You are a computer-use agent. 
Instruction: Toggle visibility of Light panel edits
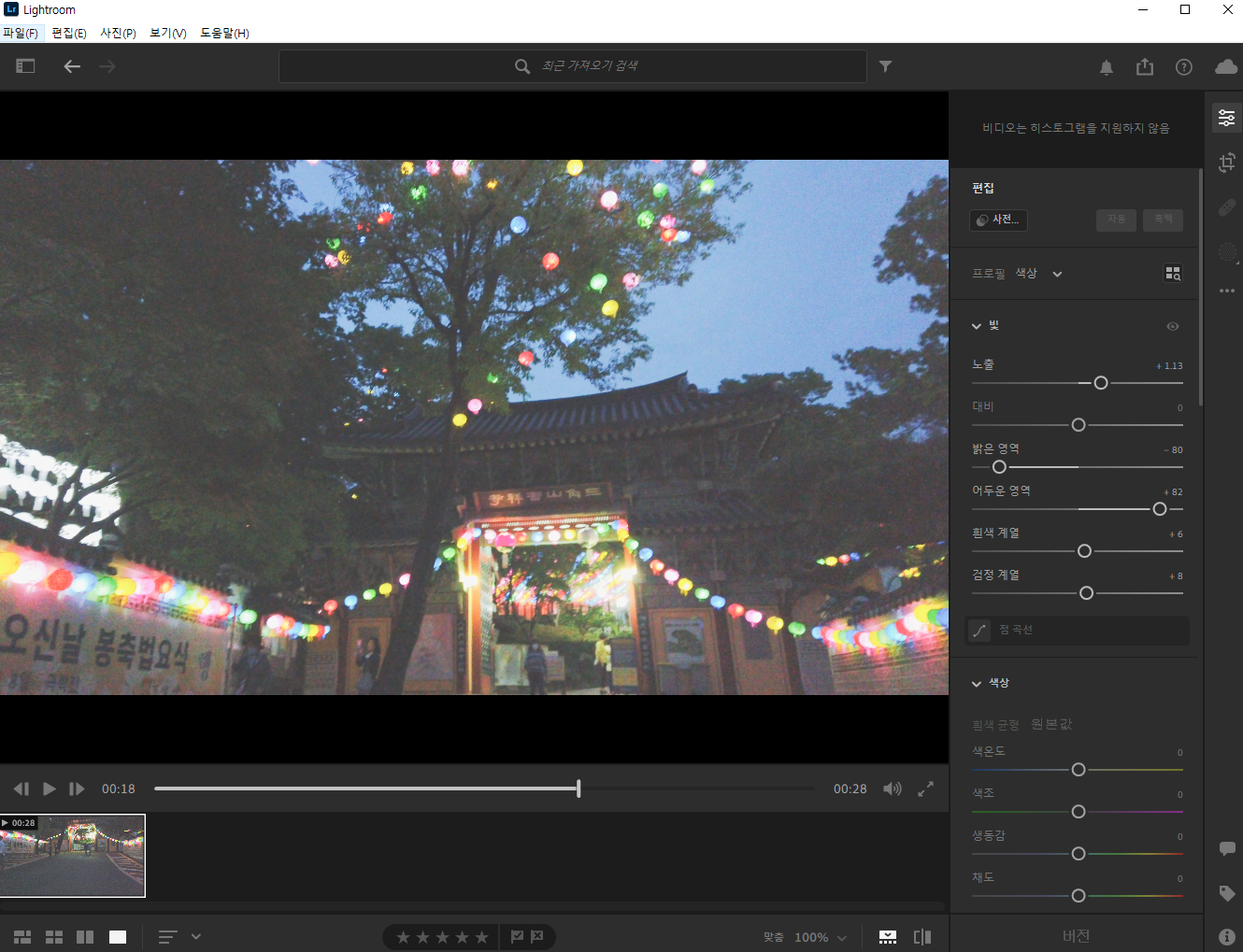pos(1173,326)
